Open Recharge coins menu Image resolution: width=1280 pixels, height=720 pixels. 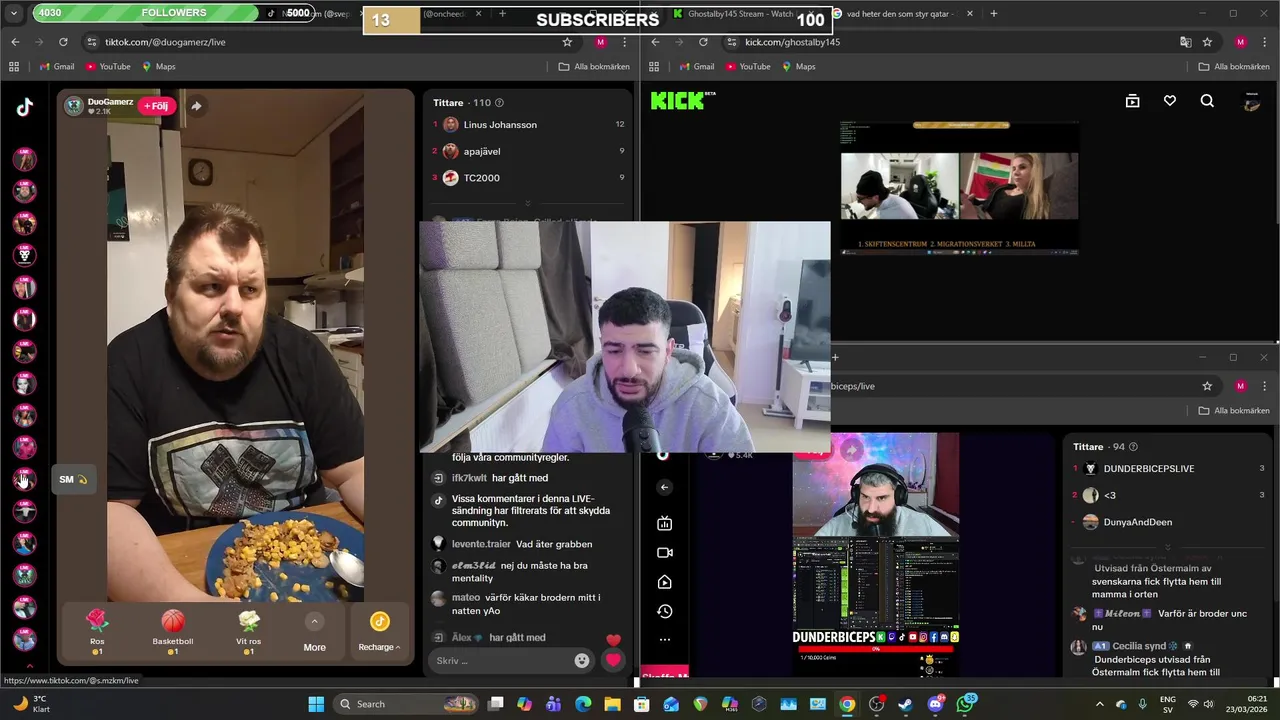[379, 633]
